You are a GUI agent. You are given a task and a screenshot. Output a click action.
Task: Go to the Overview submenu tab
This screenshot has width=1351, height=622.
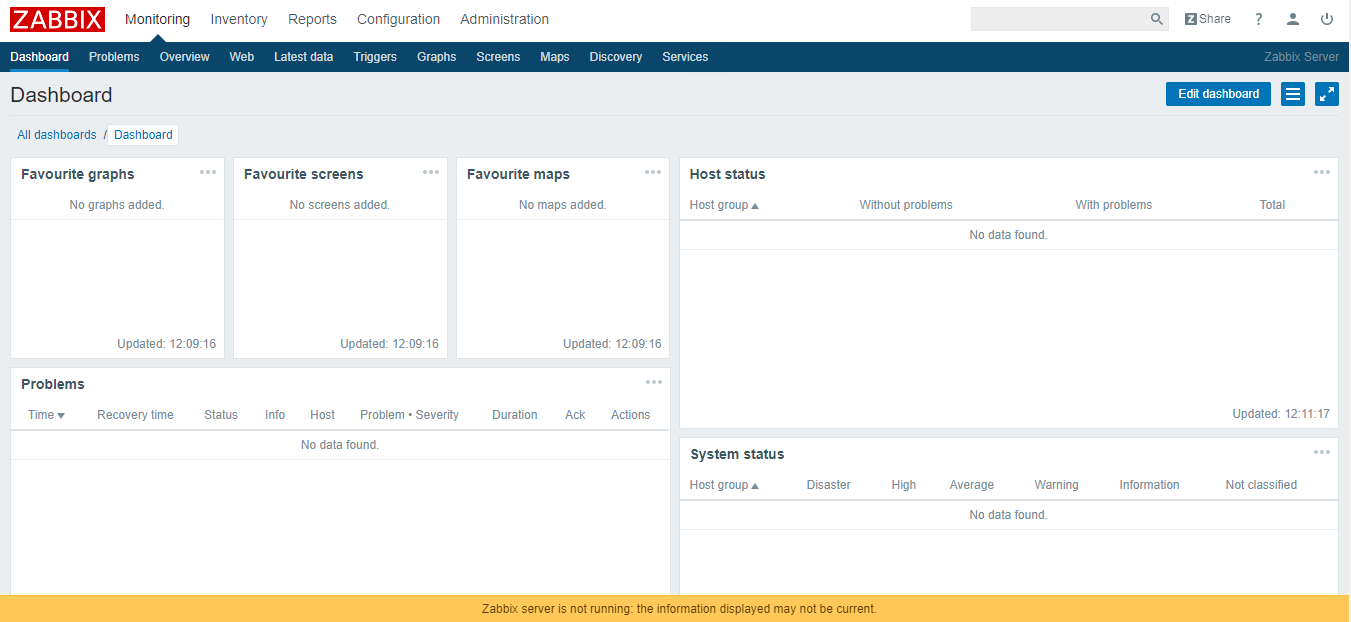click(x=185, y=57)
